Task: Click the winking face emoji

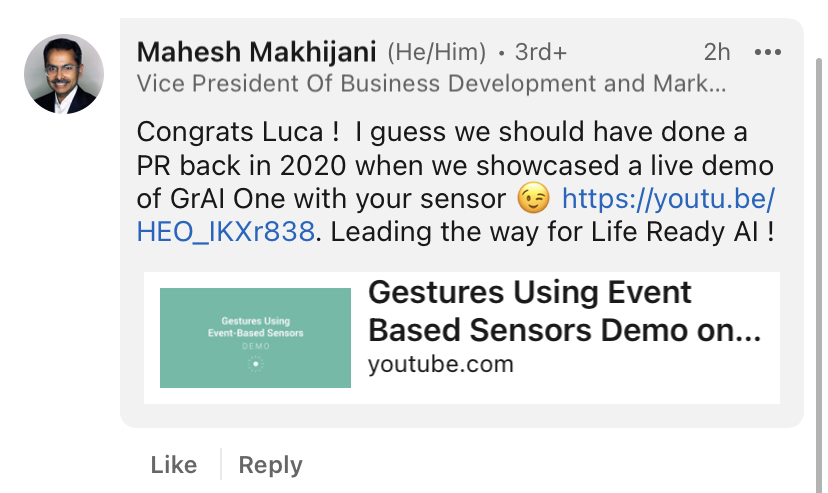Action: pyautogui.click(x=534, y=200)
